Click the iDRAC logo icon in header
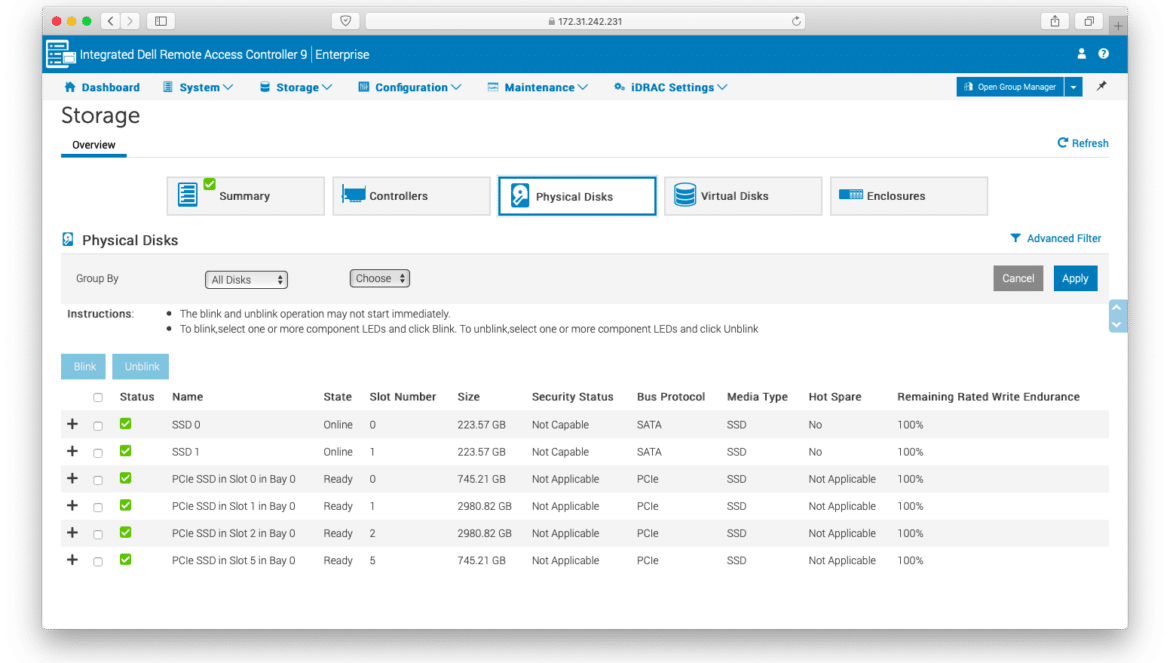This screenshot has width=1170, height=663. click(x=60, y=54)
